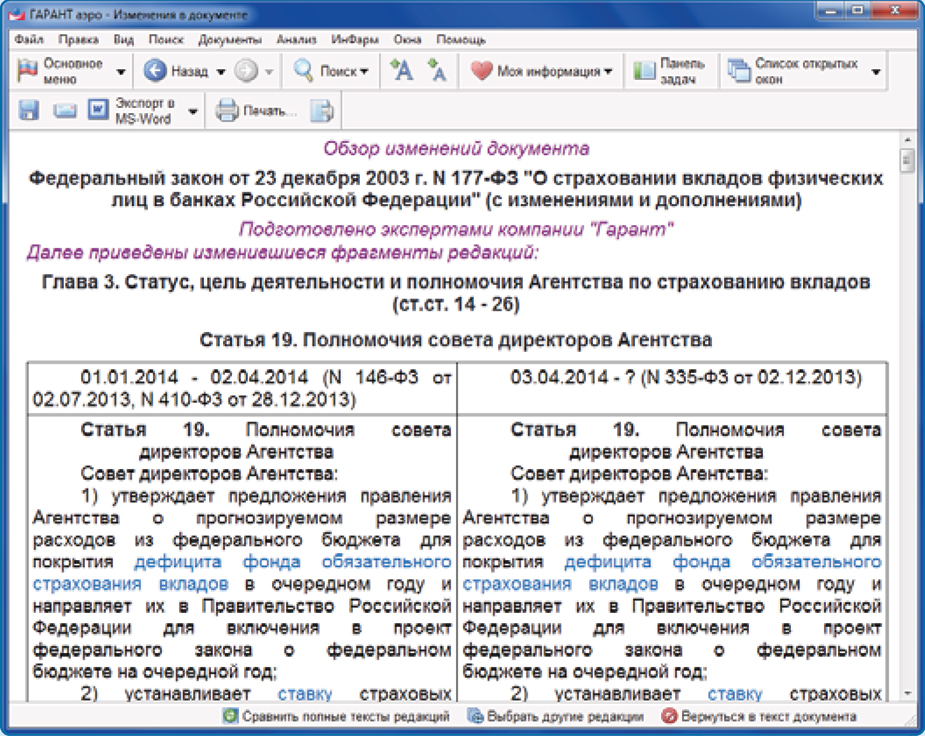Click the save document floppy disk icon
Viewport: 925px width, 736px height.
pyautogui.click(x=29, y=110)
